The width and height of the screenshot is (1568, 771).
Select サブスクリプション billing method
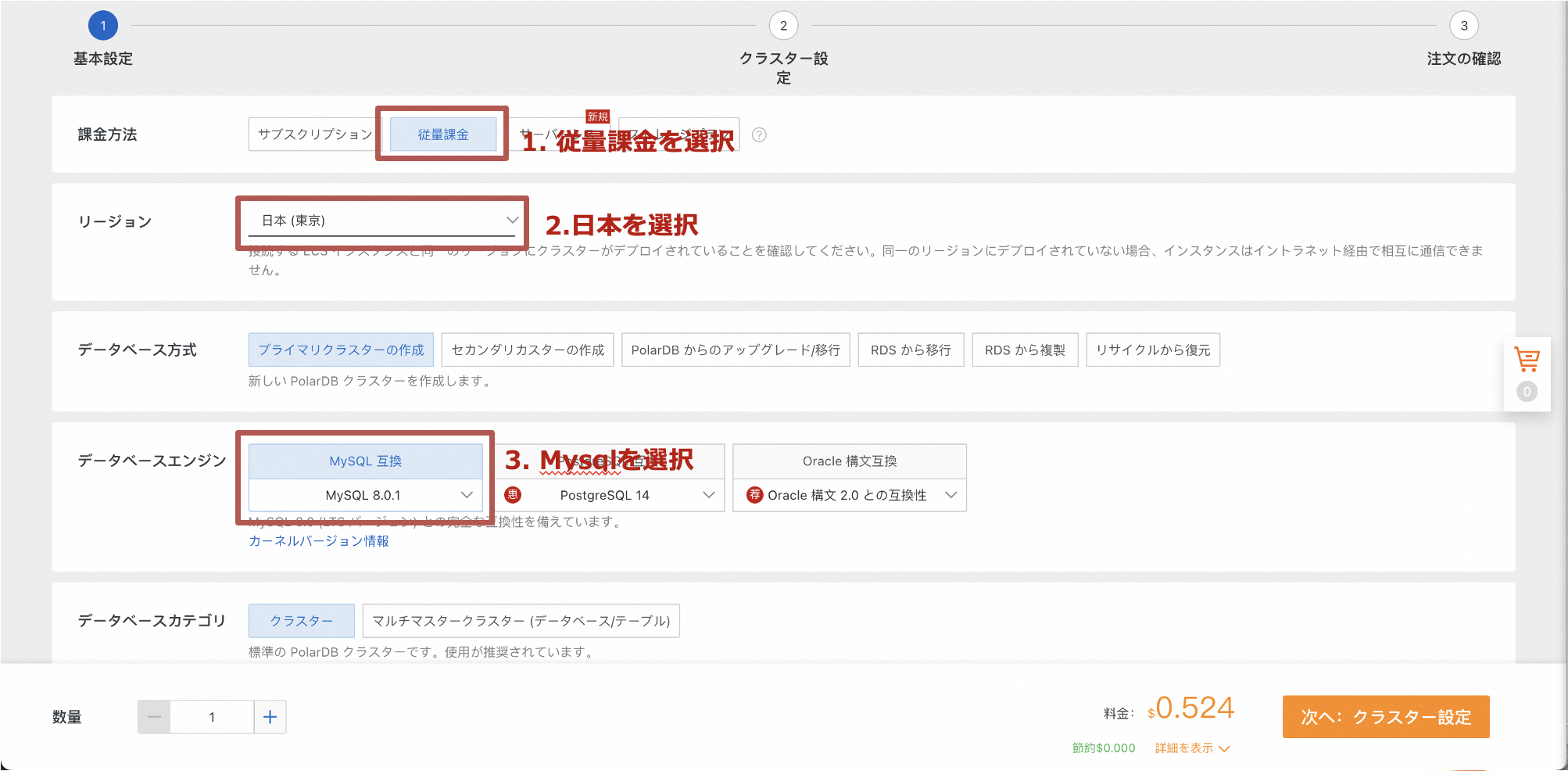[x=311, y=134]
